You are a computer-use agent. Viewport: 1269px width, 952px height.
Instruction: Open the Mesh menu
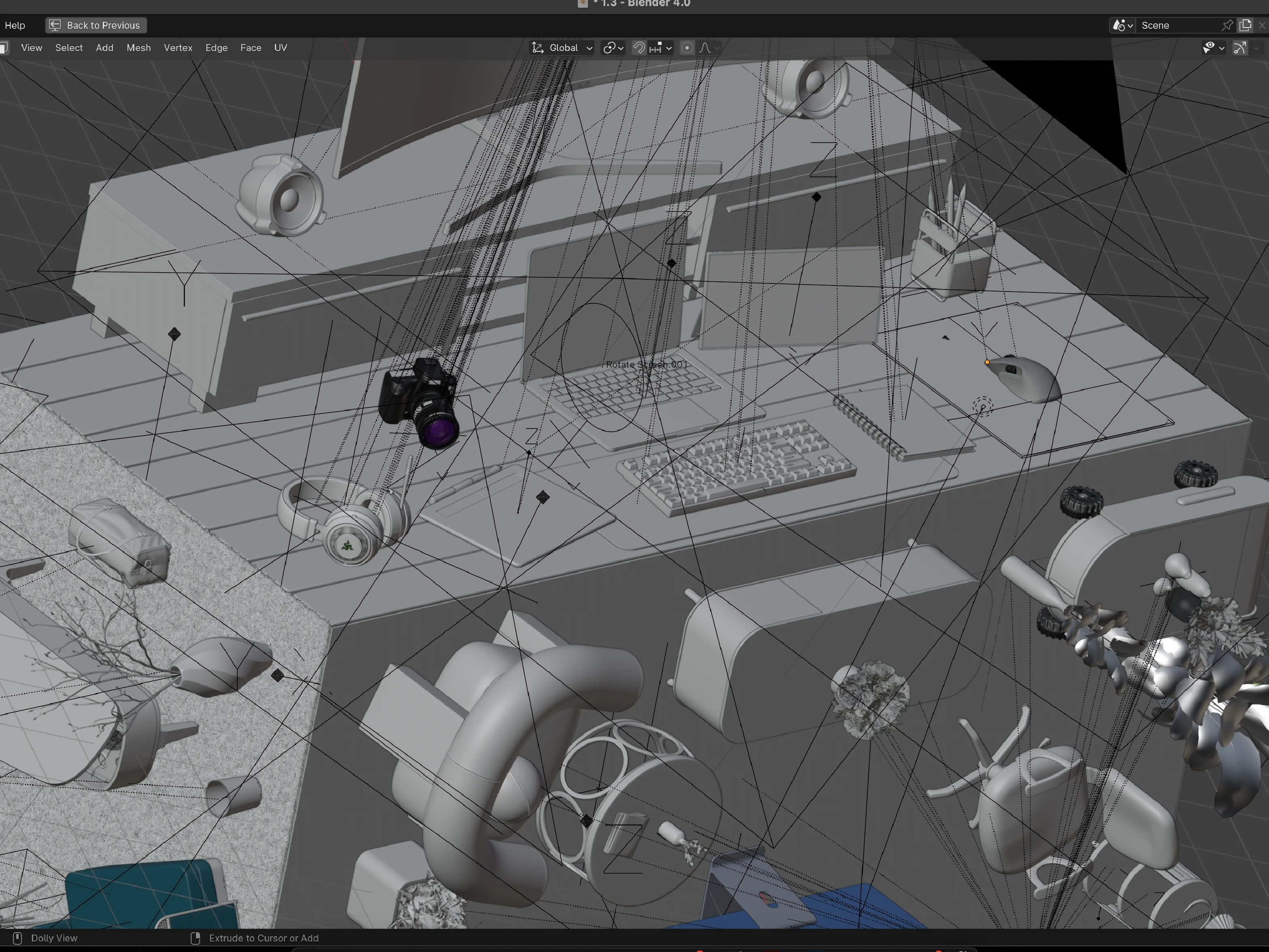pyautogui.click(x=138, y=48)
